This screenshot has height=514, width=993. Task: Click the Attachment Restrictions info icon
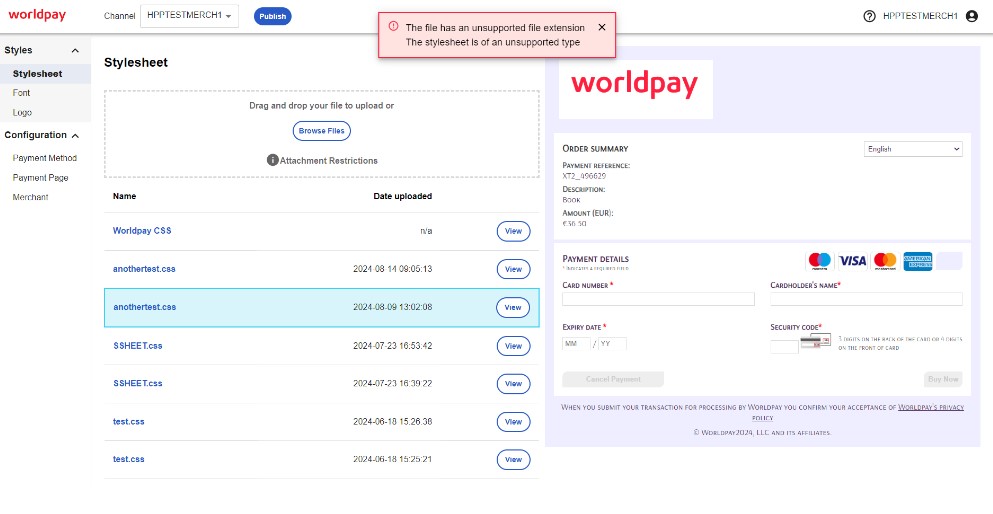[272, 160]
